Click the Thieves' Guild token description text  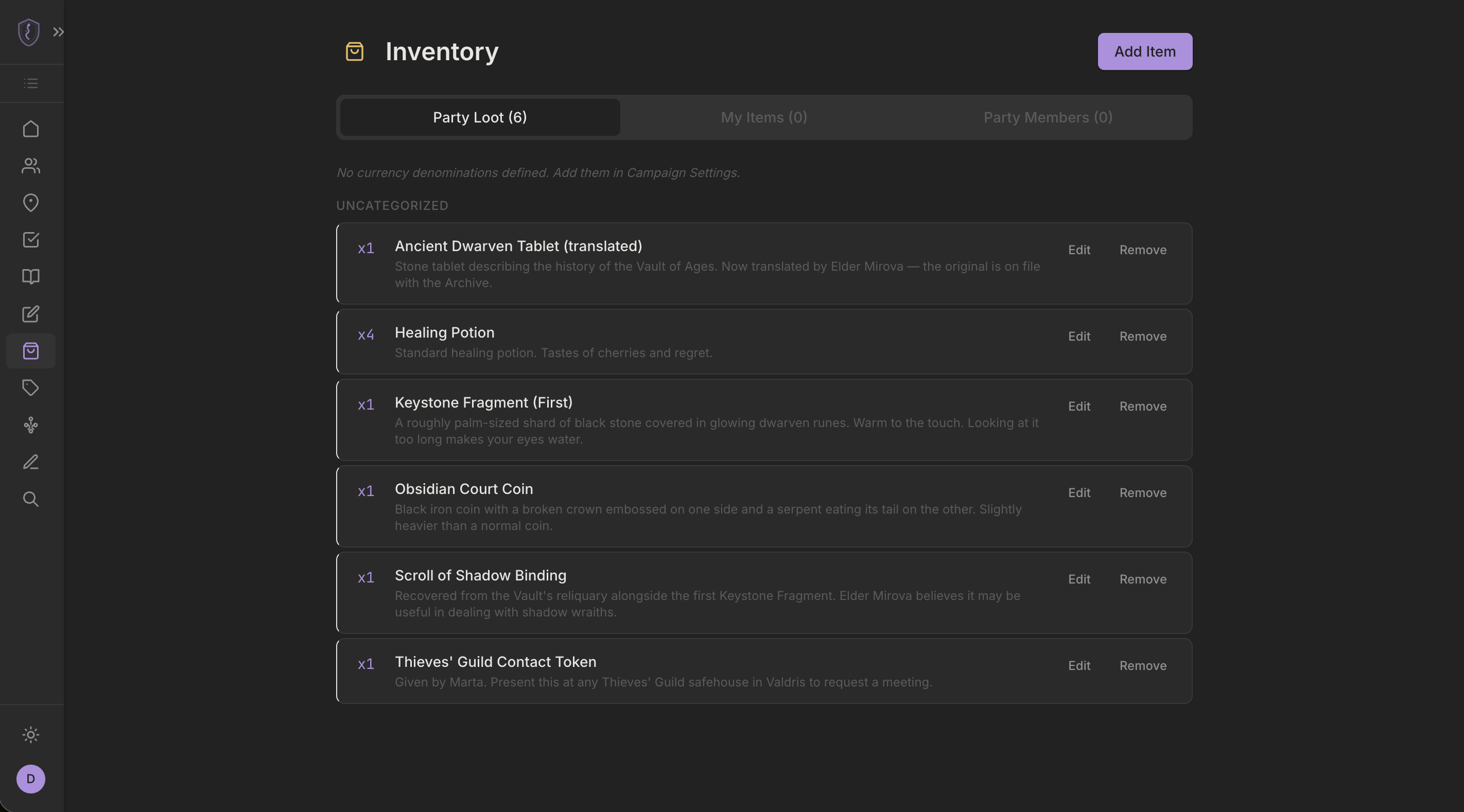pyautogui.click(x=663, y=682)
